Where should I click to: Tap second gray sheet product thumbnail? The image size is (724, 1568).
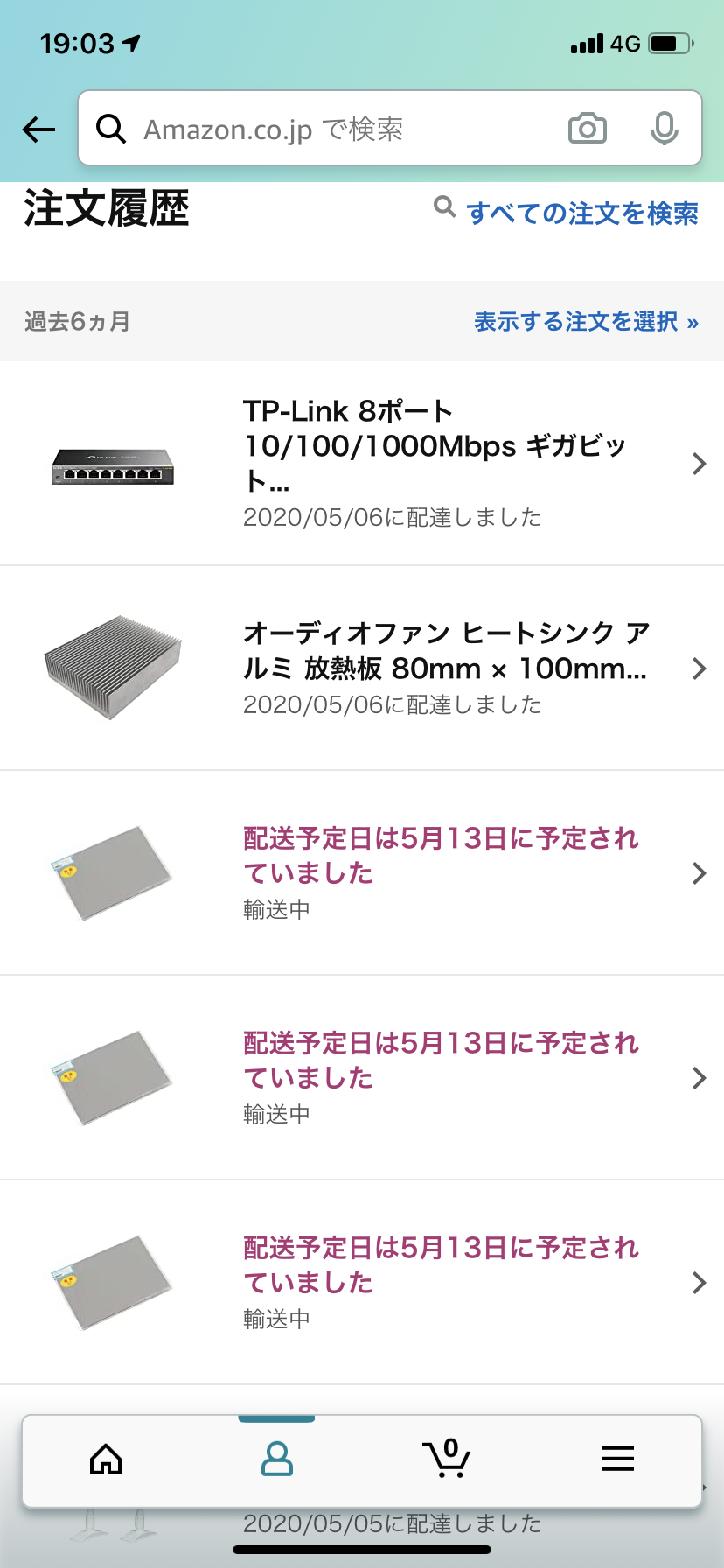(x=113, y=1077)
